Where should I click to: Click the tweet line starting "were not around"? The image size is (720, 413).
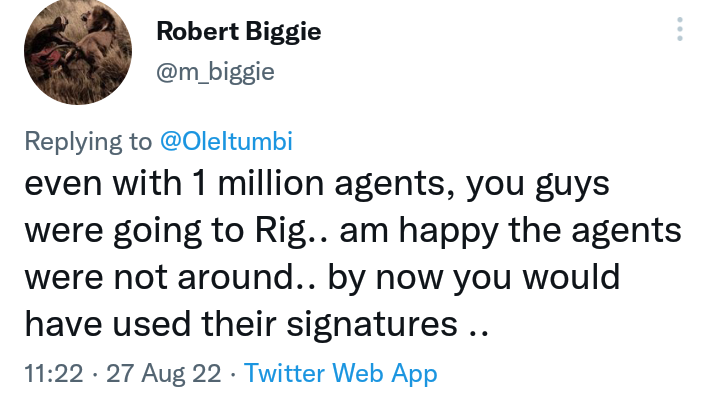pos(321,277)
